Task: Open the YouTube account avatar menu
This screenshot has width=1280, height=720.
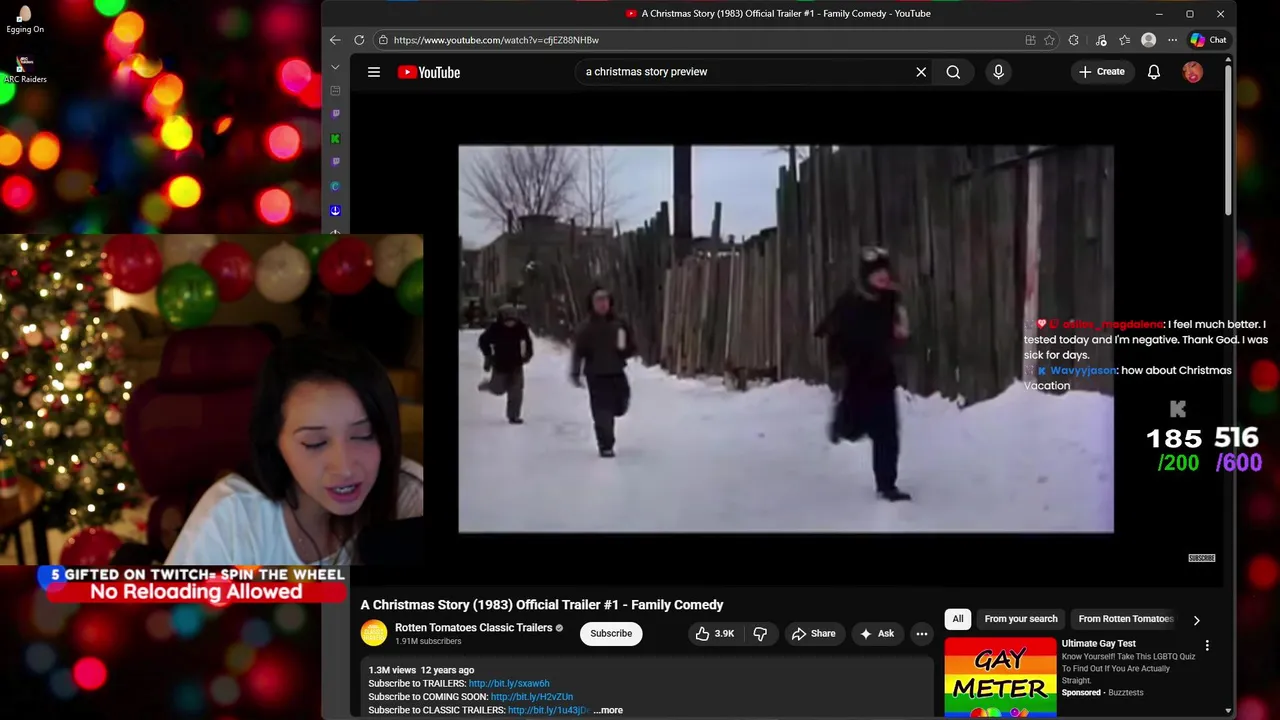Action: pos(1193,72)
